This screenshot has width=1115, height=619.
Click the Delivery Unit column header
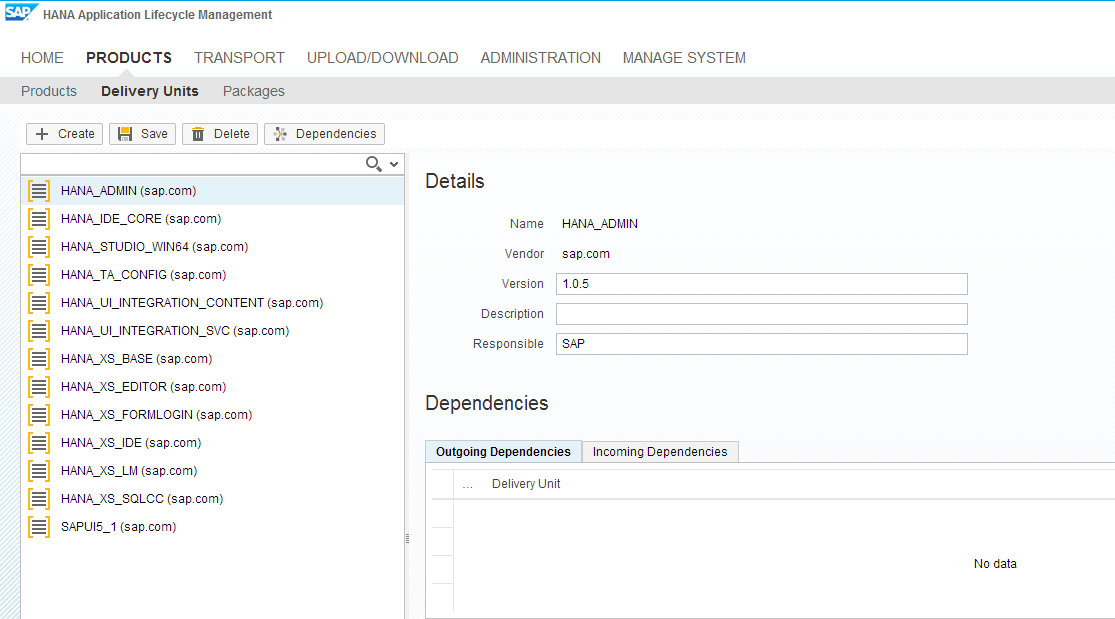pyautogui.click(x=526, y=484)
